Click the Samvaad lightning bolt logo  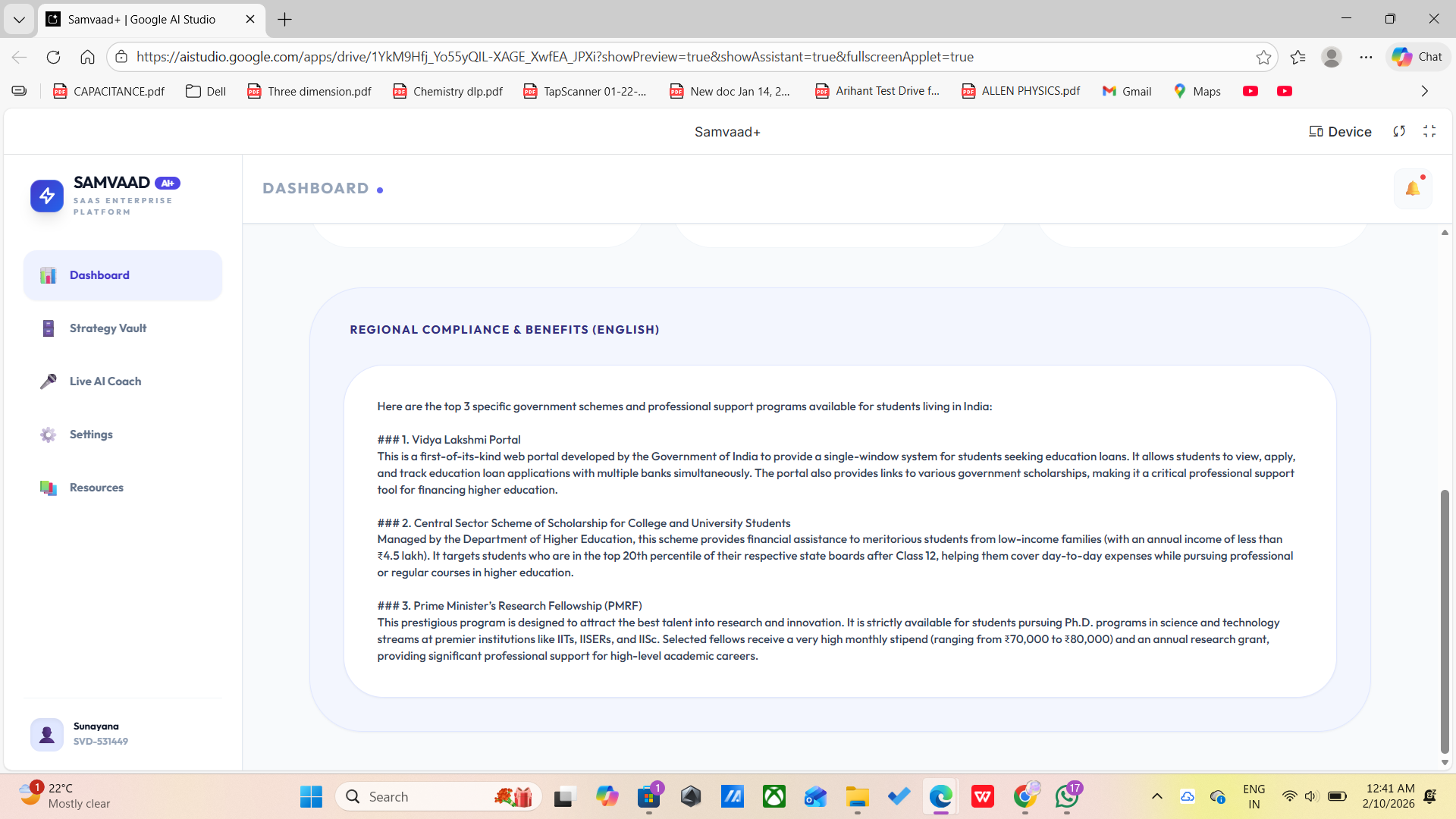(x=47, y=196)
